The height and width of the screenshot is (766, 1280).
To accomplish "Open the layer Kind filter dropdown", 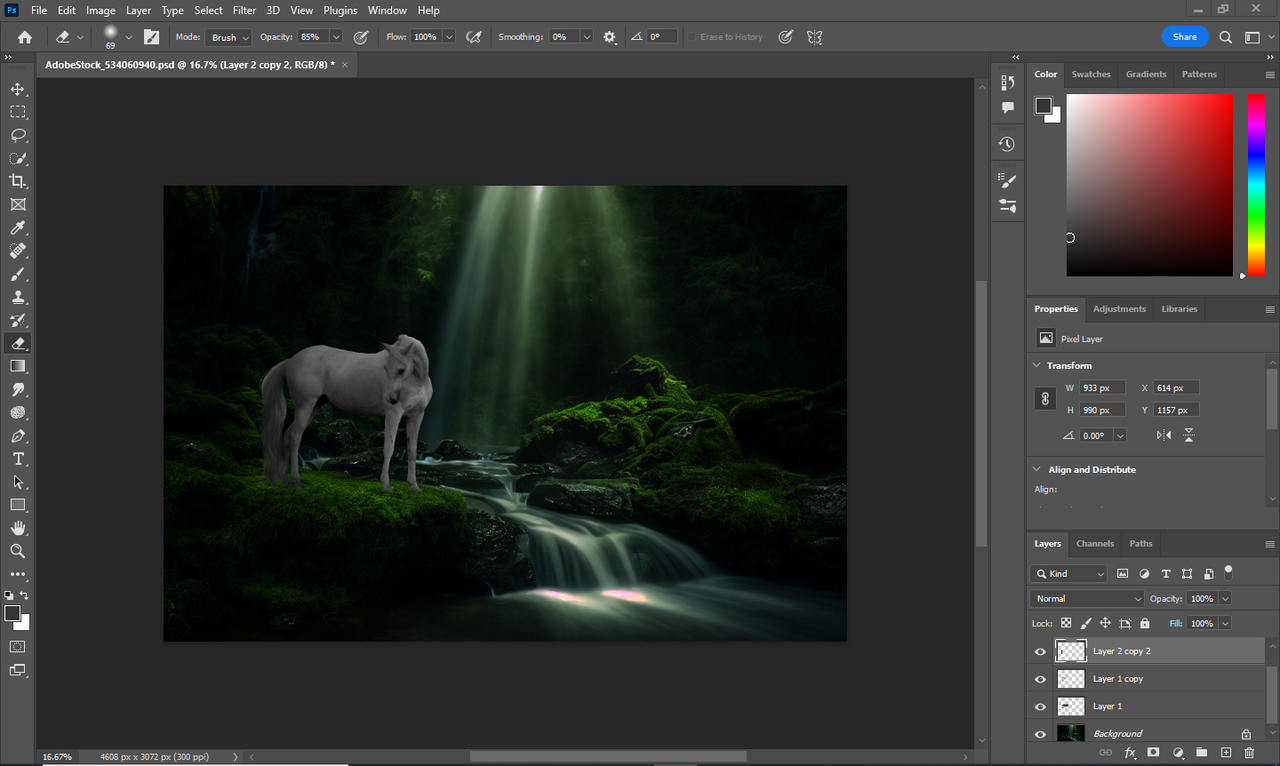I will pyautogui.click(x=1068, y=574).
